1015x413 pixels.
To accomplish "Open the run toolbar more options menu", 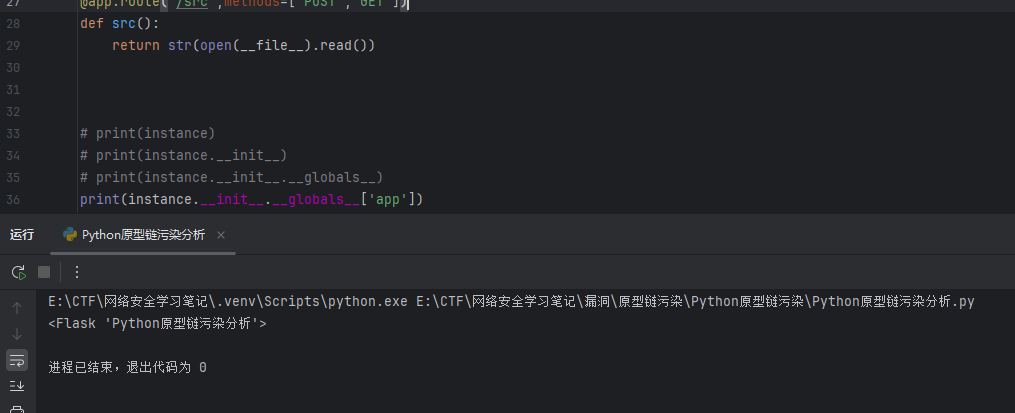I will click(x=77, y=272).
